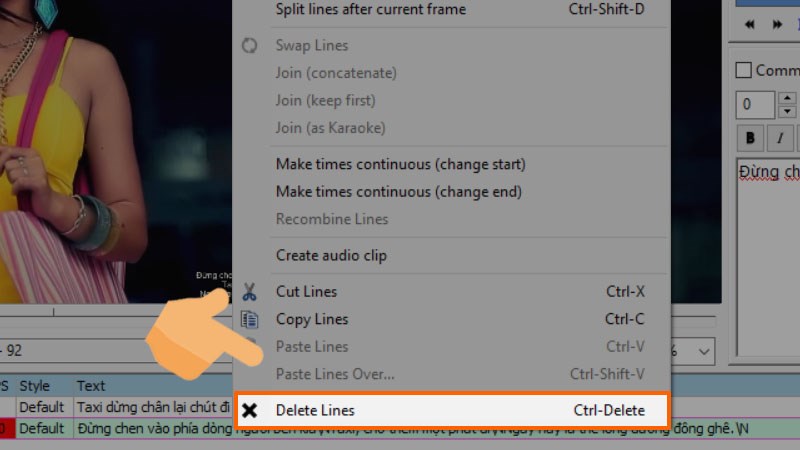Image resolution: width=800 pixels, height=450 pixels.
Task: Click the Swap Lines circular icon
Action: click(249, 45)
